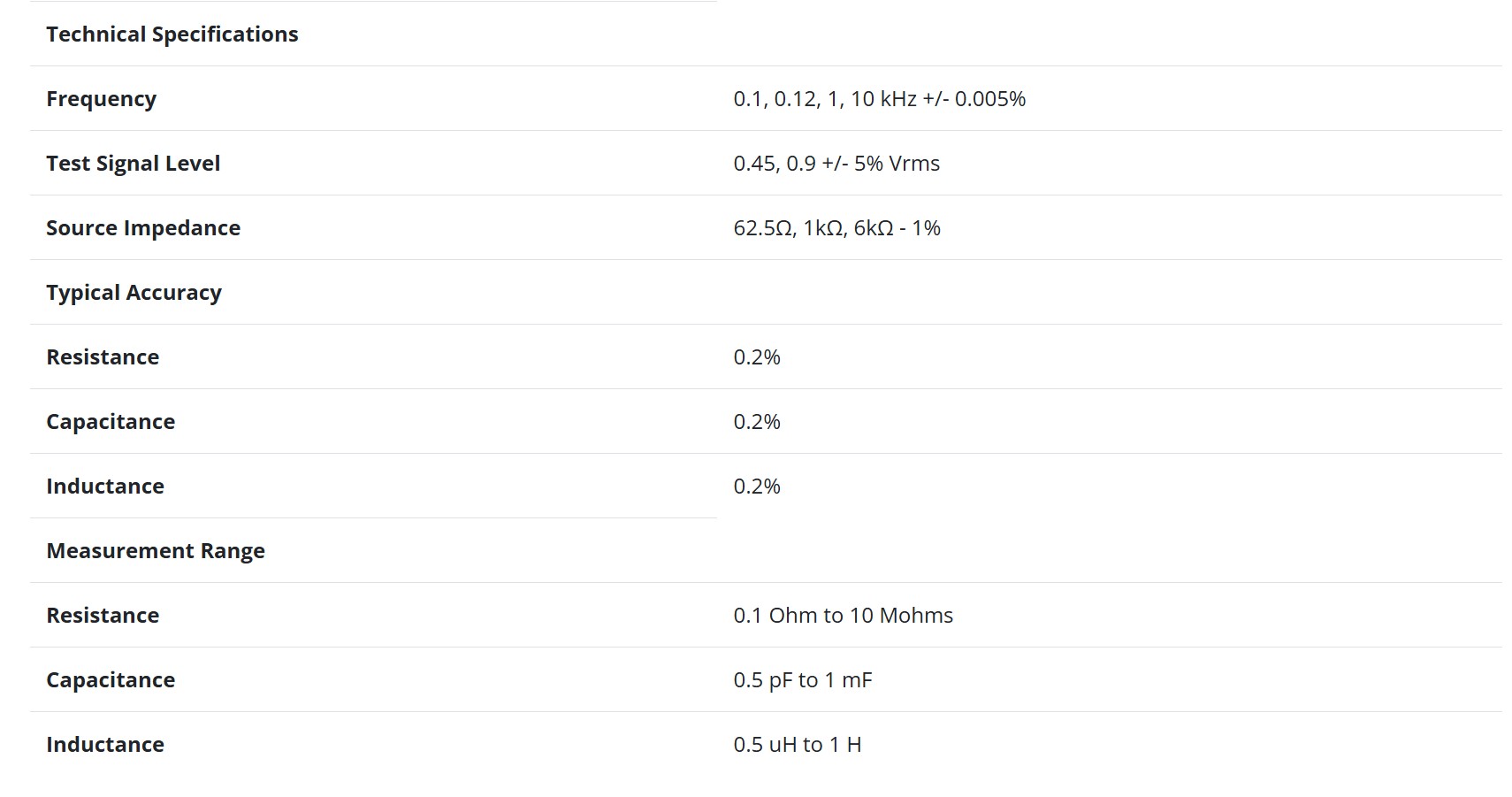Click the 0.2% Capacitance accuracy value
Viewport: 1512px width, 797px height.
[757, 422]
